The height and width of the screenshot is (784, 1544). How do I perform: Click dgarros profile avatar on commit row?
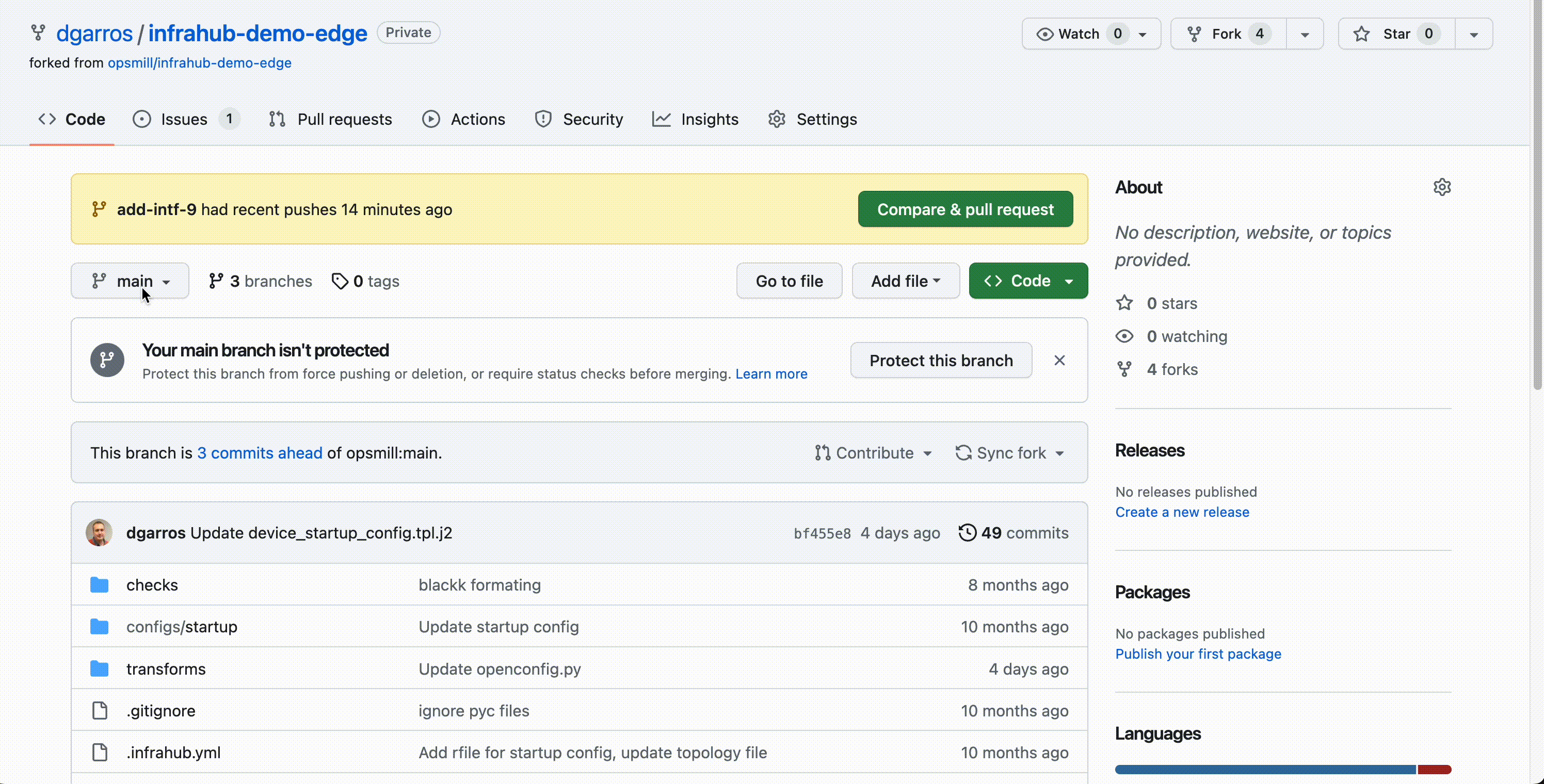coord(99,532)
